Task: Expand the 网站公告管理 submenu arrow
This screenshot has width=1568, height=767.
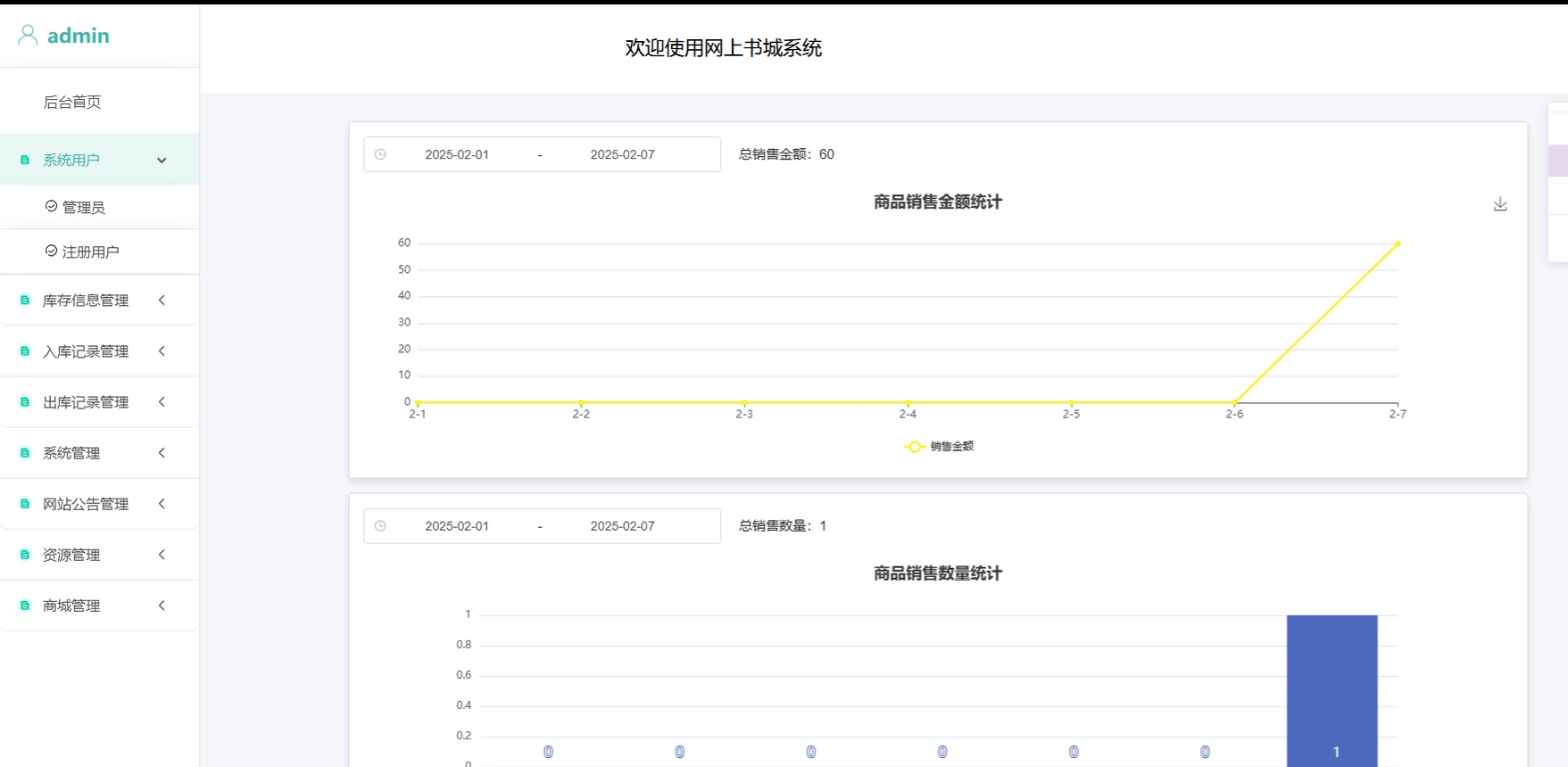Action: click(162, 504)
